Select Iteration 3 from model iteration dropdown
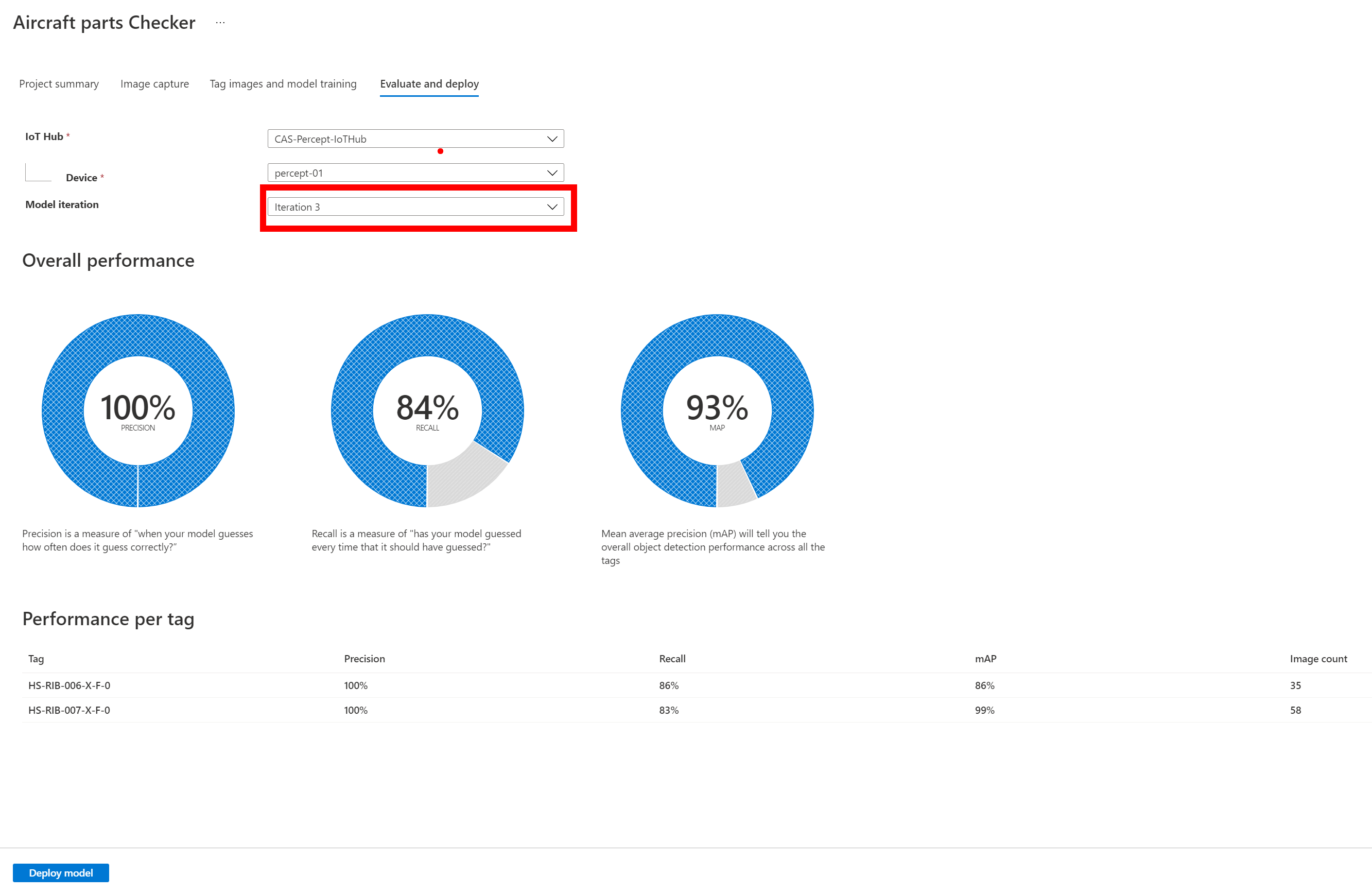 (414, 207)
